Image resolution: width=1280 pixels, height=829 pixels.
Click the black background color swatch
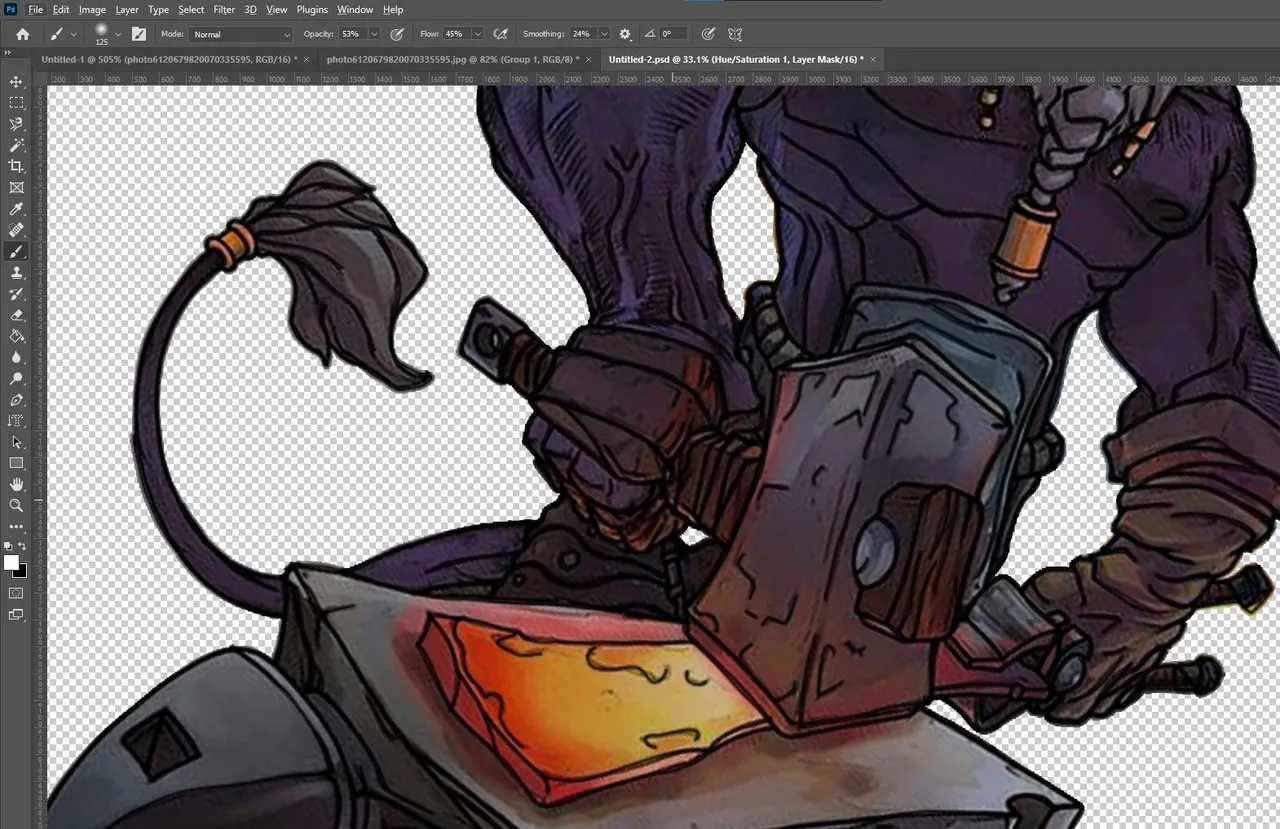tap(21, 572)
